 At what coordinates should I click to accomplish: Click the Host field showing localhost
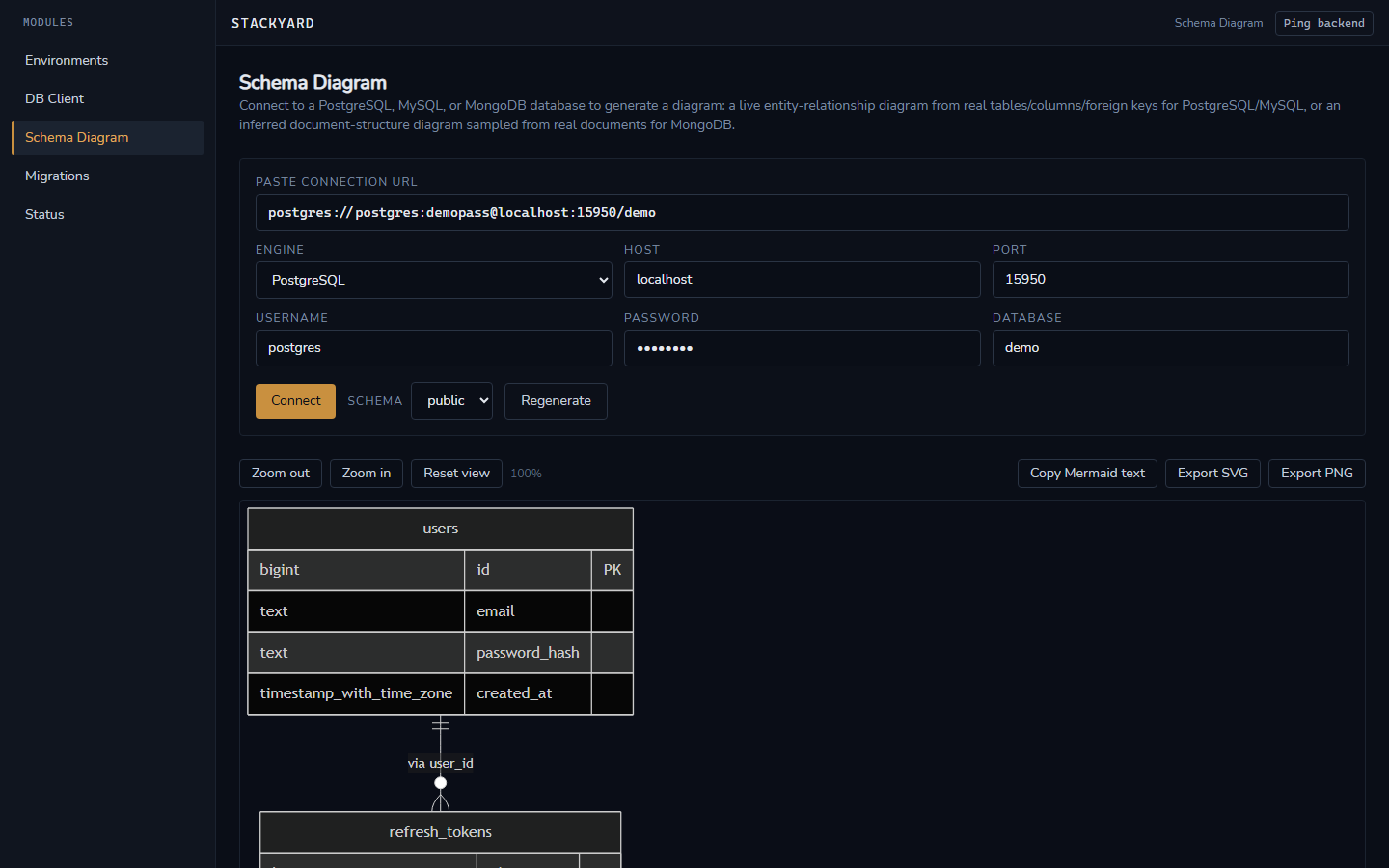(x=802, y=280)
